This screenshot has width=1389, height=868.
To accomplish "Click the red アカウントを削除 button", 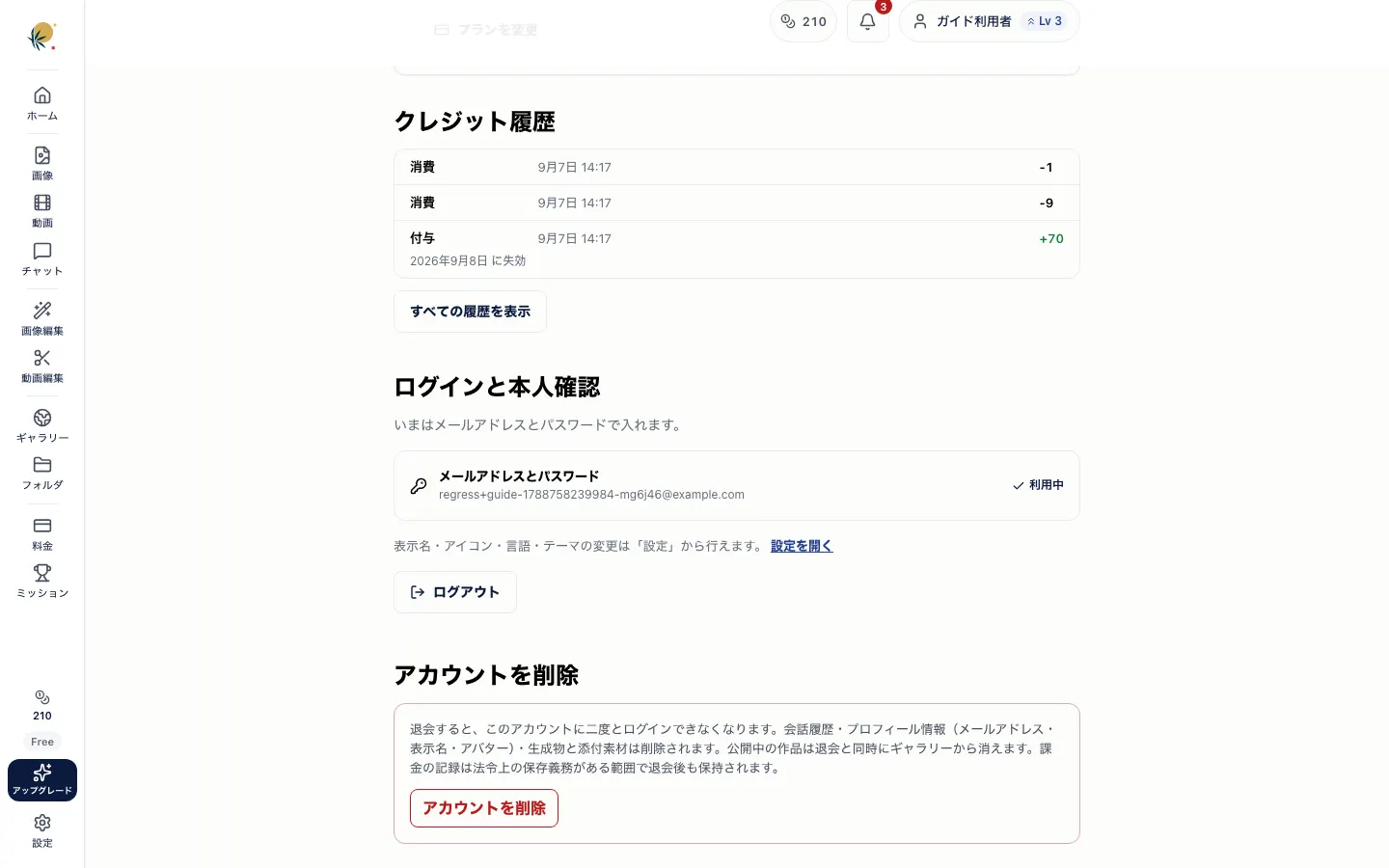I will point(484,808).
